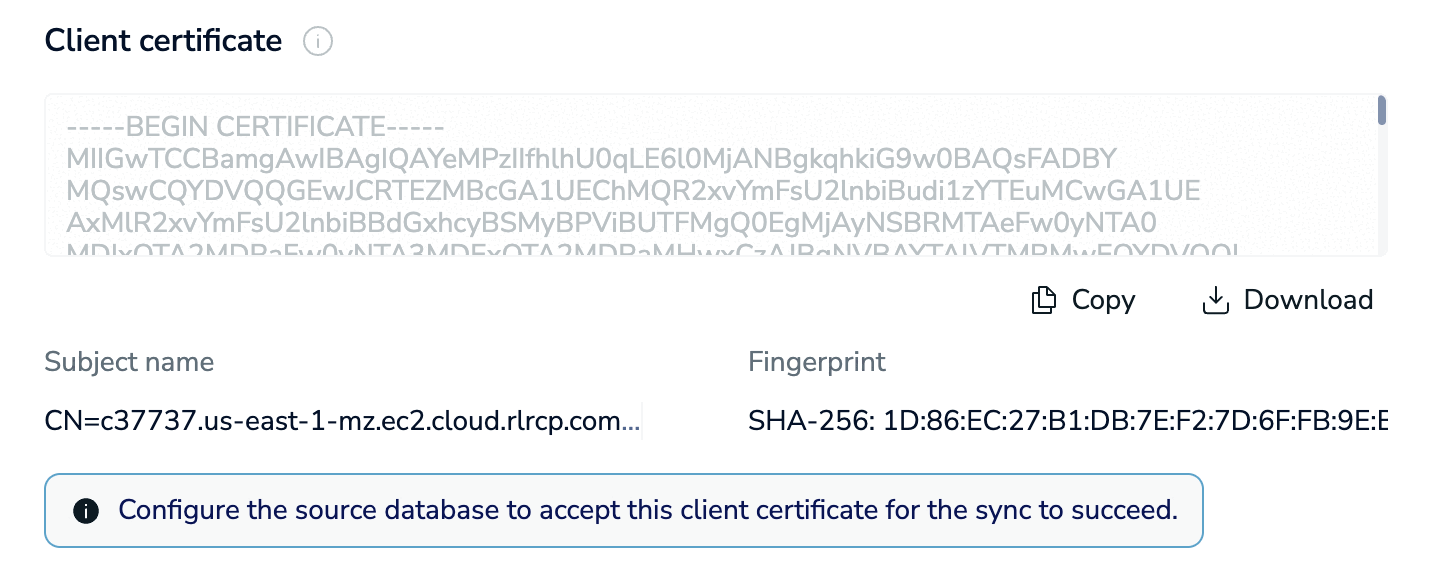1436x570 pixels.
Task: Click the BEGIN CERTIFICATE header line
Action: click(255, 128)
